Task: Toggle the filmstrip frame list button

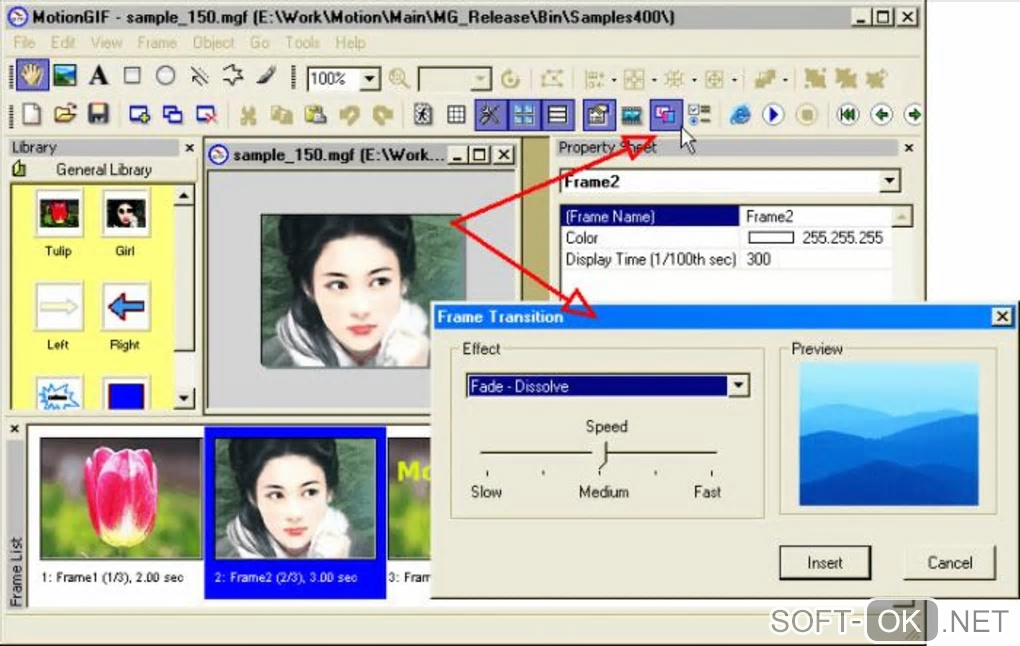Action: pyautogui.click(x=631, y=115)
